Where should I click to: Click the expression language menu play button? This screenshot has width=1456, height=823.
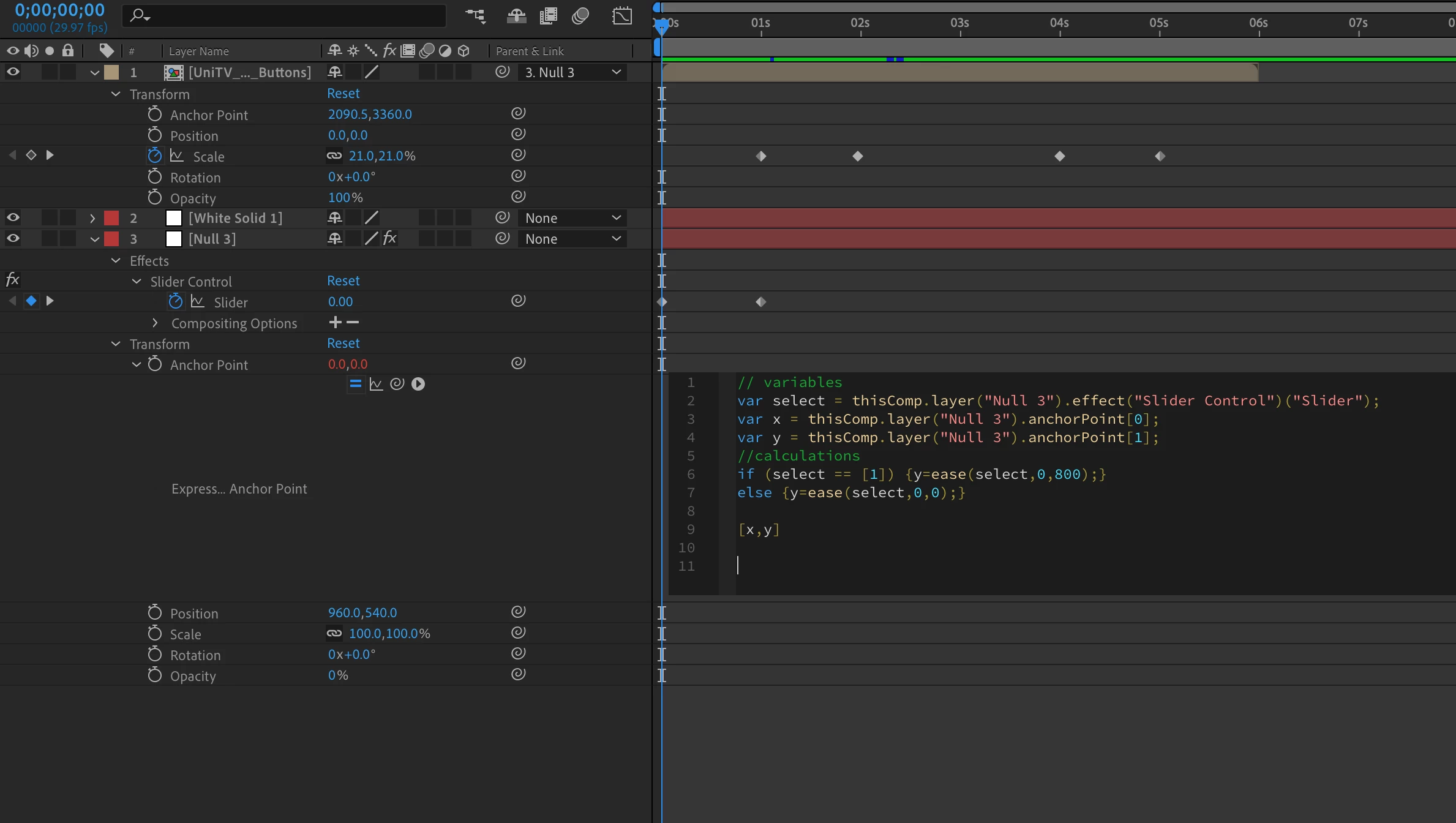[x=418, y=384]
